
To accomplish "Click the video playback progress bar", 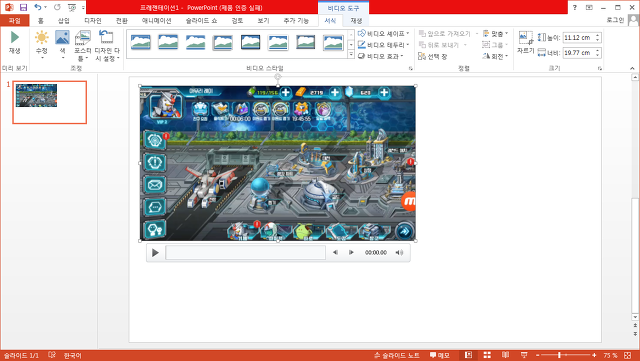I will (x=245, y=253).
